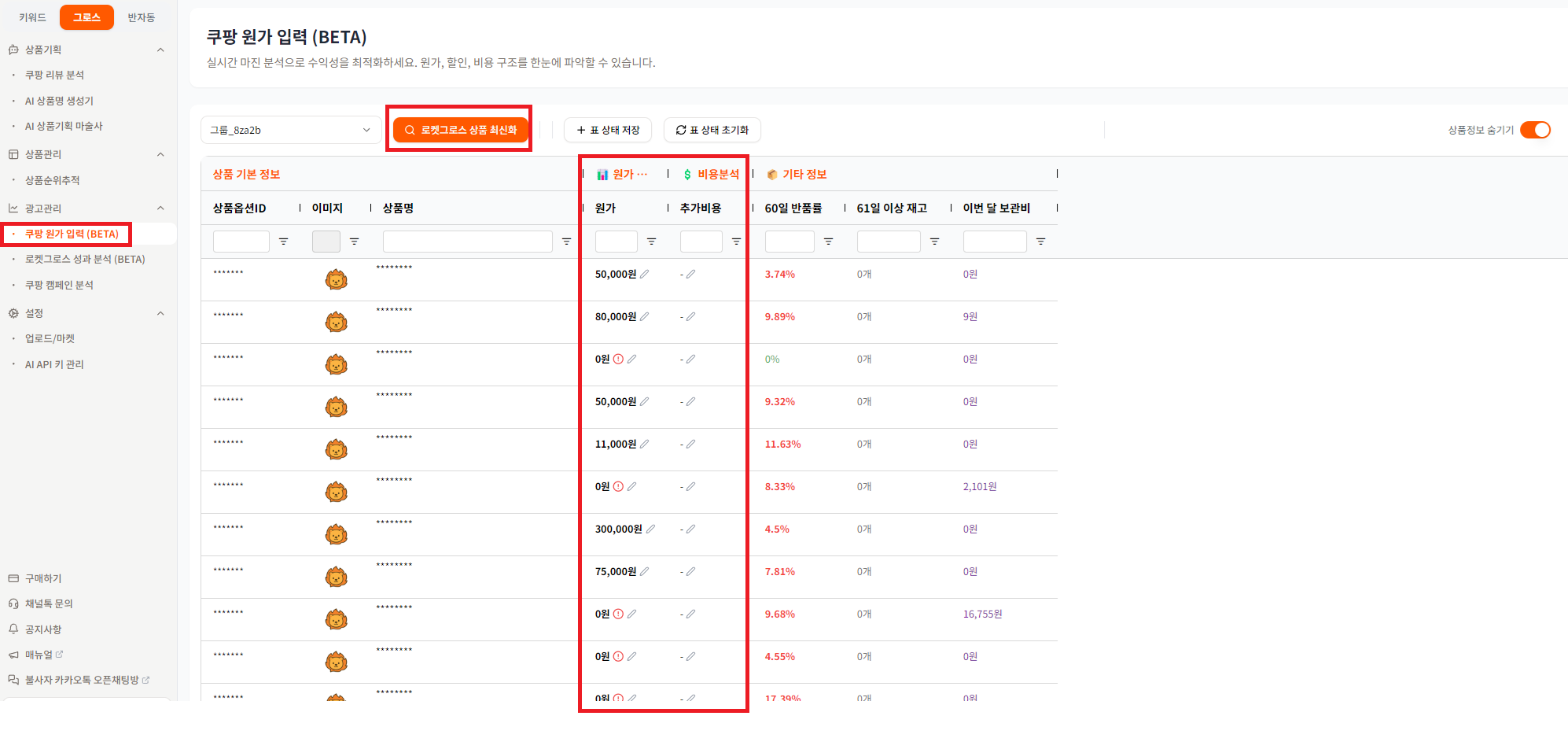Viewport: 1568px width, 738px height.
Task: Switch to the 키워드 tab
Action: point(32,17)
